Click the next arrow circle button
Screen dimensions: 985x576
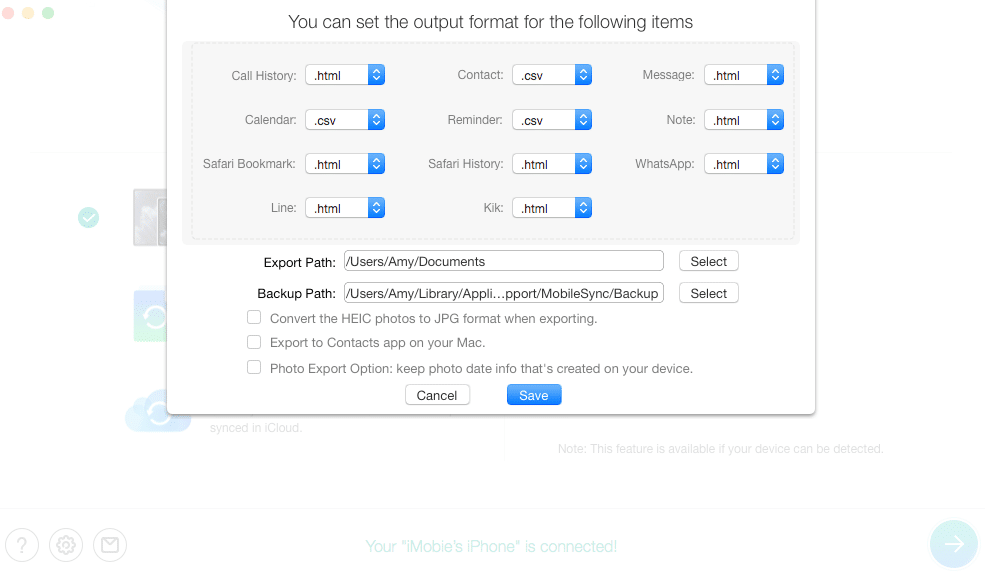954,544
